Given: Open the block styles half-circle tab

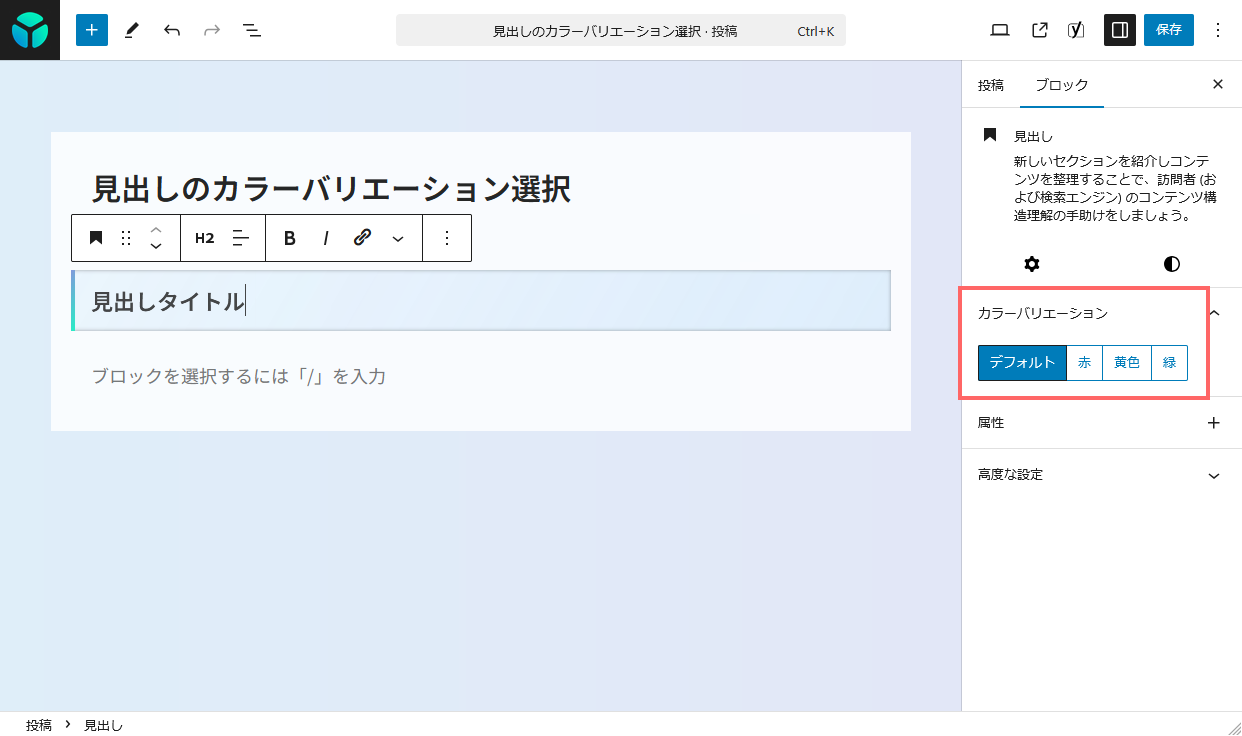Looking at the screenshot, I should point(1171,264).
